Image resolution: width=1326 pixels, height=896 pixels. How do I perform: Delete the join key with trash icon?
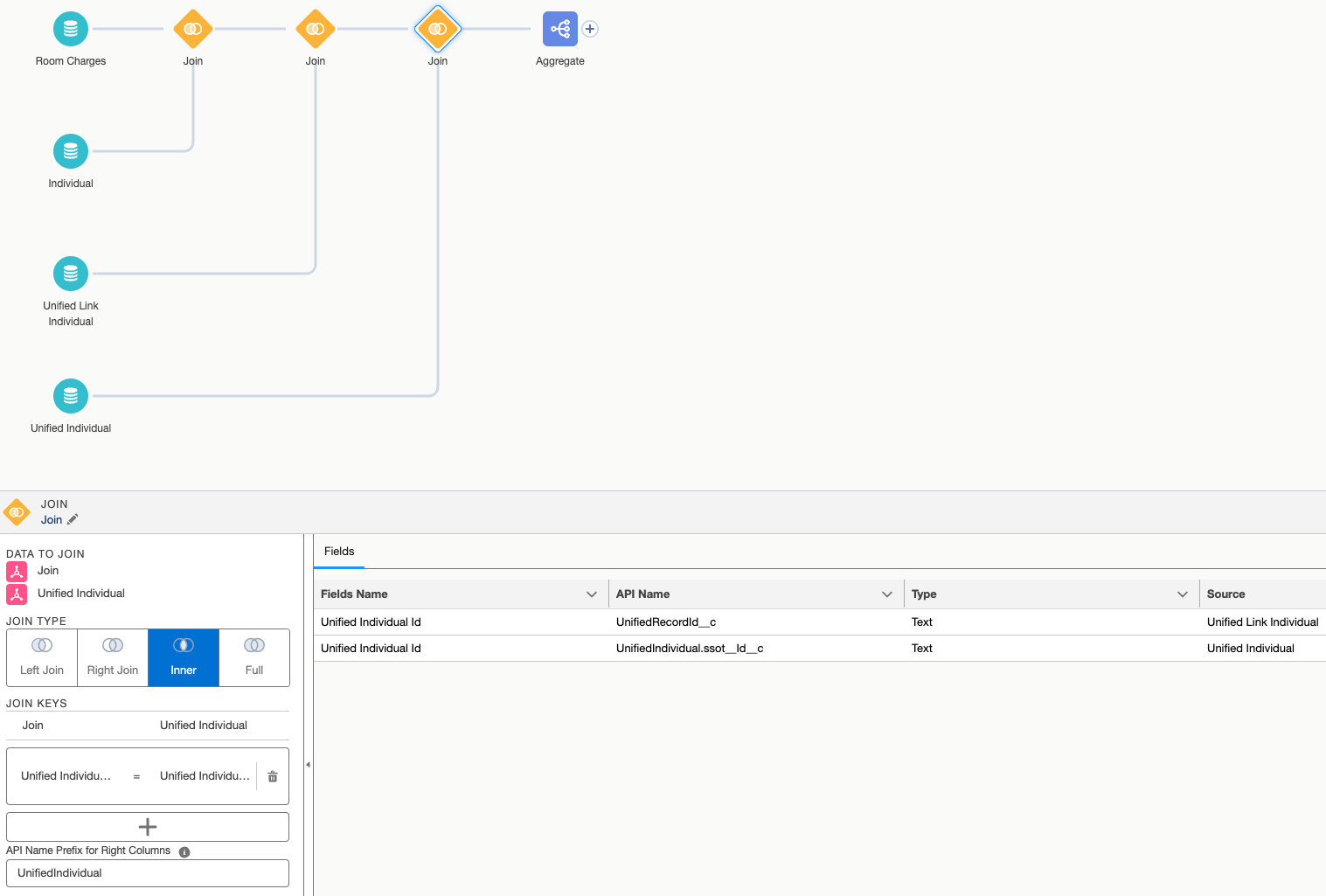pos(273,776)
